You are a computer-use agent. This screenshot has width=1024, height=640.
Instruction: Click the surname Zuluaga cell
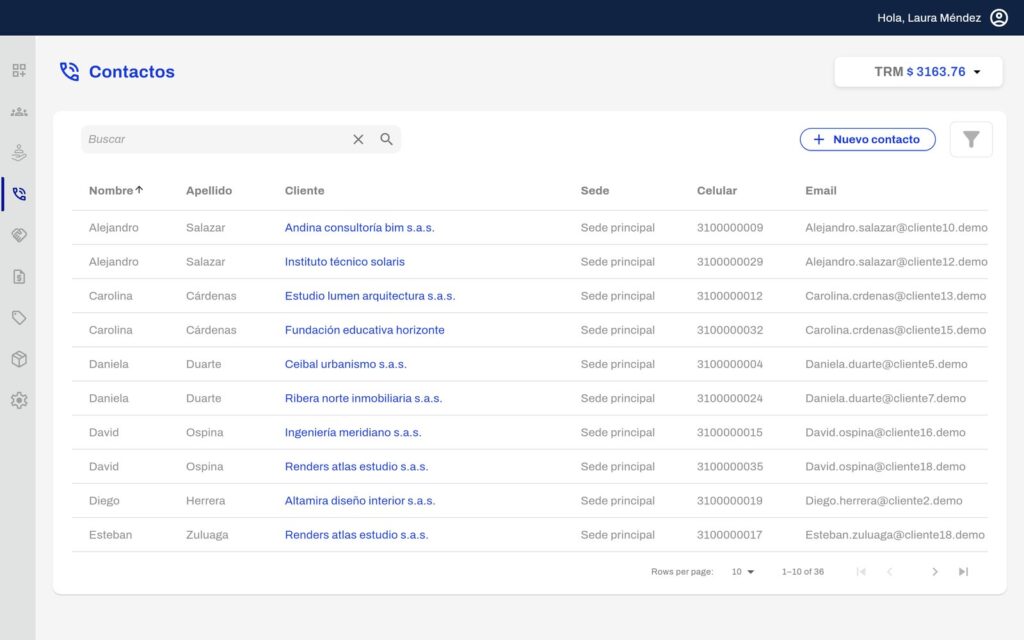(x=207, y=534)
